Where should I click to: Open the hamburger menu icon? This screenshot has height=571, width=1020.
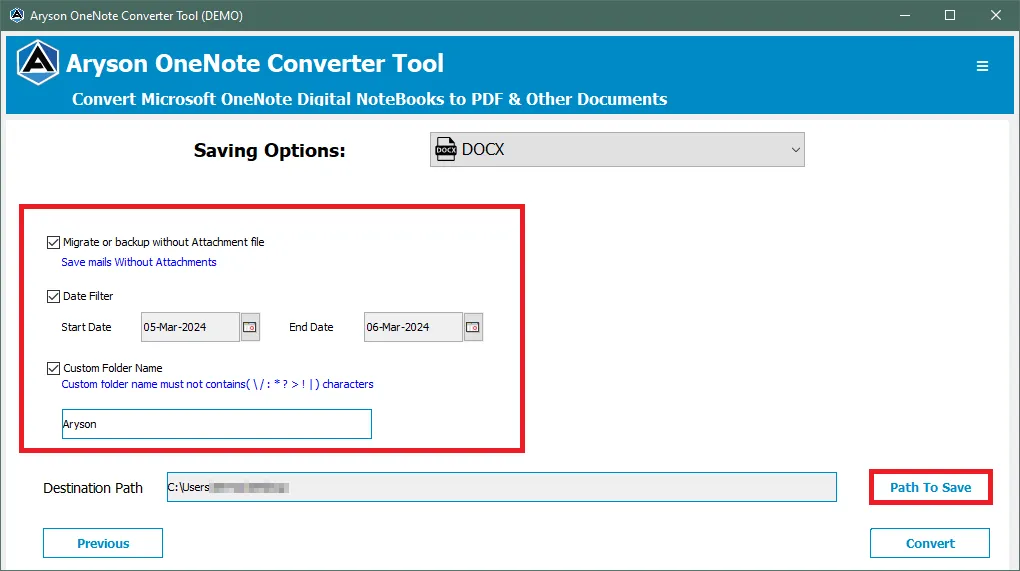(982, 66)
